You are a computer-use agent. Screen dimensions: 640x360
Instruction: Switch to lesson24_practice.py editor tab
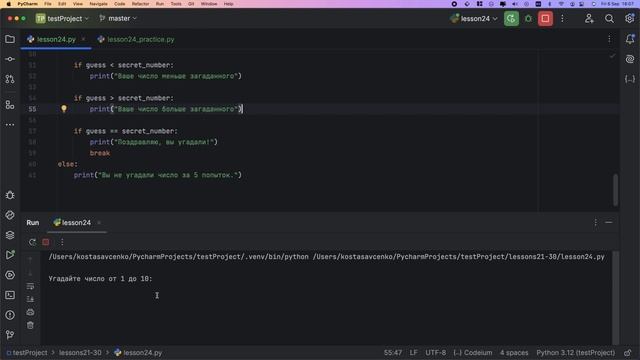(136, 40)
